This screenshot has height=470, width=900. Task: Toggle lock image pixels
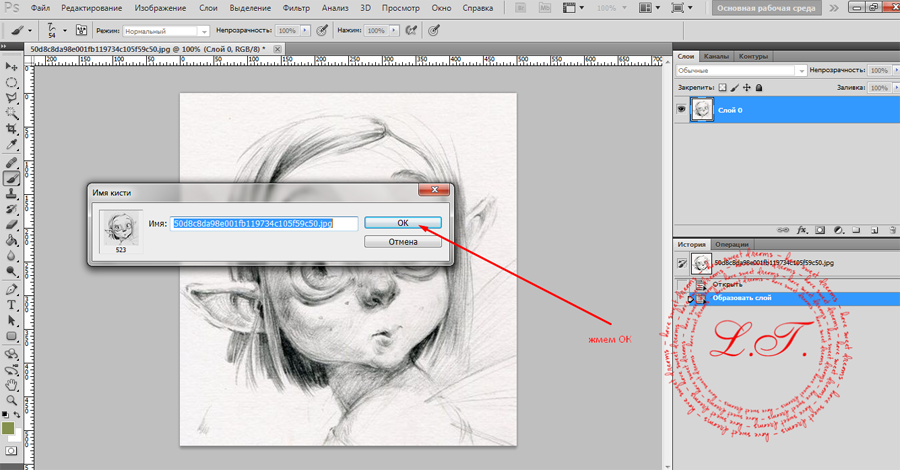[735, 88]
